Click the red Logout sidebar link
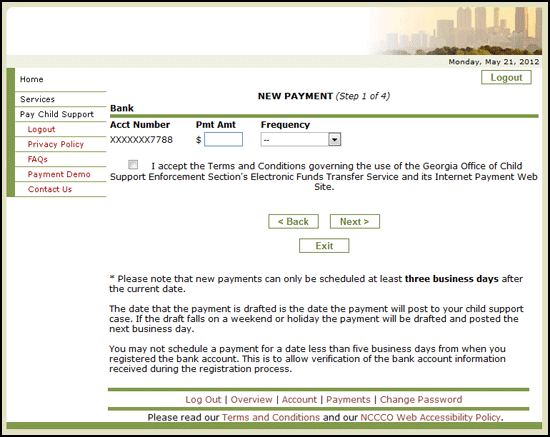550x437 pixels. pyautogui.click(x=41, y=129)
